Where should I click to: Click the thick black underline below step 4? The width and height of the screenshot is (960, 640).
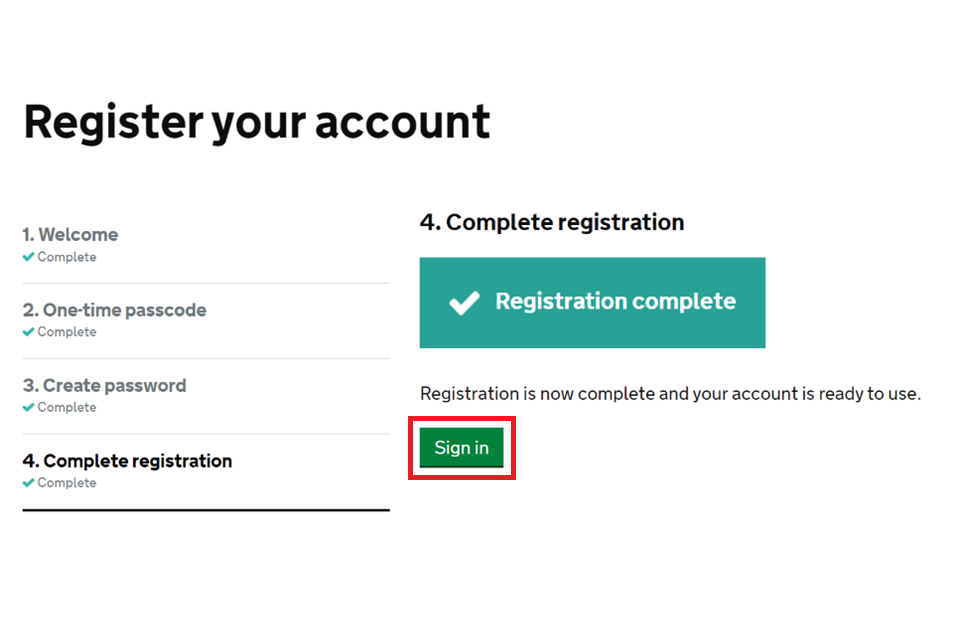pyautogui.click(x=205, y=510)
